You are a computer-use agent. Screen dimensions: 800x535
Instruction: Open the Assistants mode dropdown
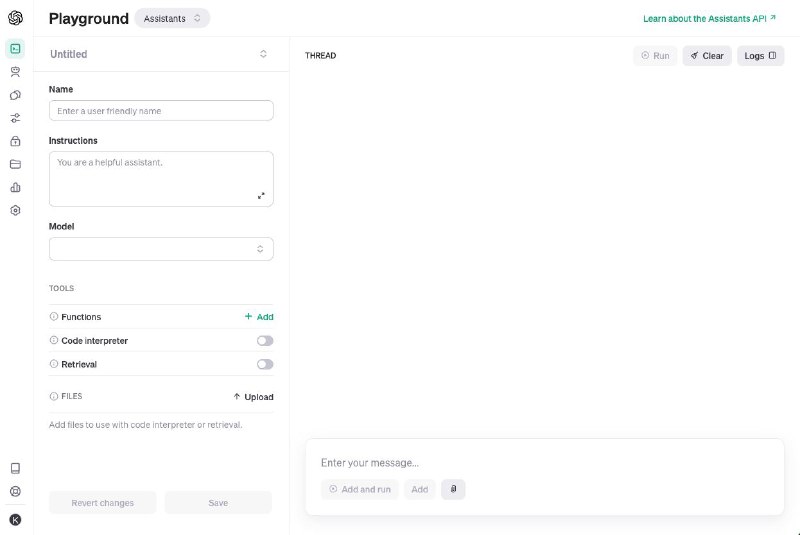click(172, 18)
